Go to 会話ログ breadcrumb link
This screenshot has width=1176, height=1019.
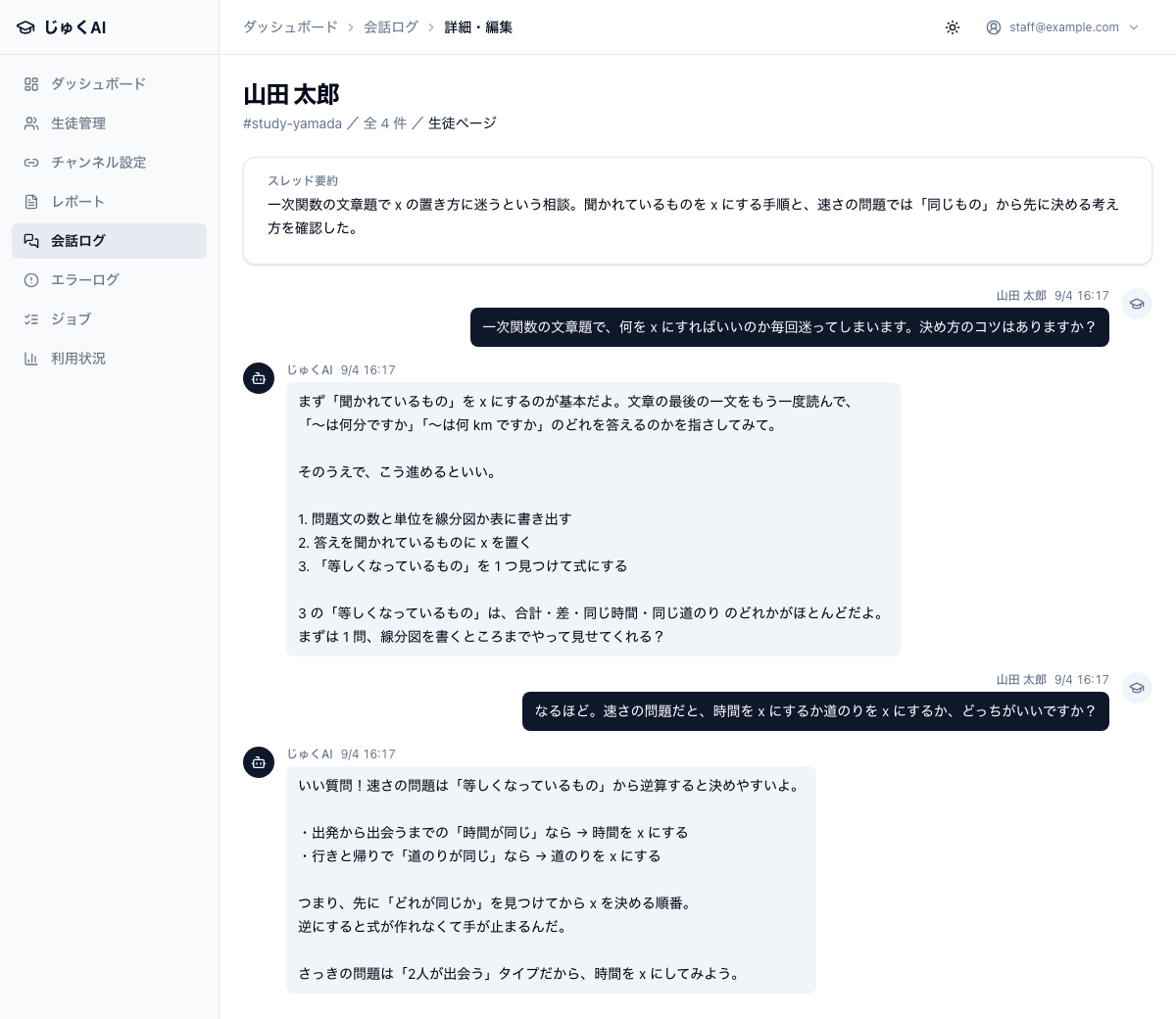(x=391, y=27)
